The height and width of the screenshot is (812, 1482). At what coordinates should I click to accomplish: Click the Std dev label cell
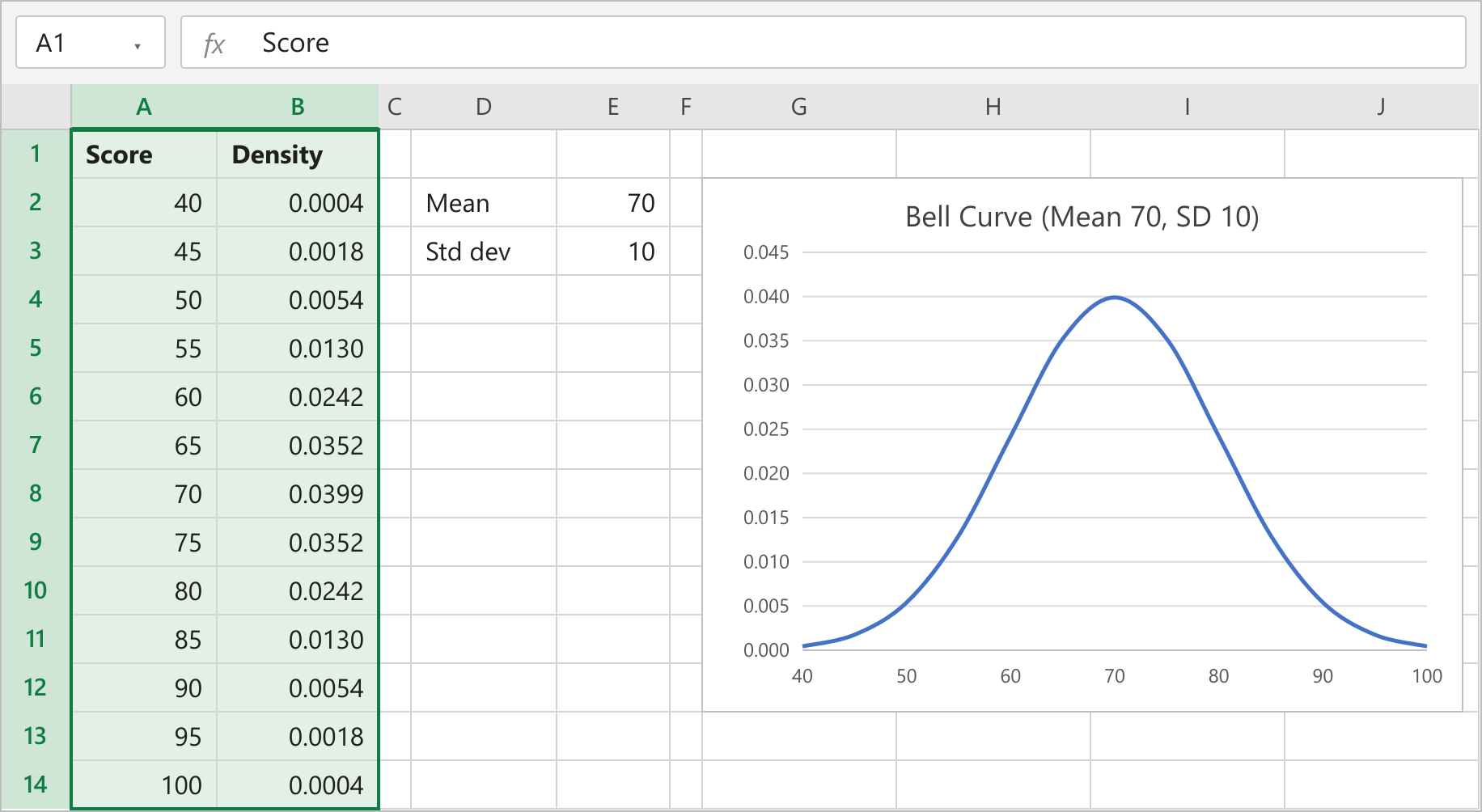pyautogui.click(x=484, y=251)
